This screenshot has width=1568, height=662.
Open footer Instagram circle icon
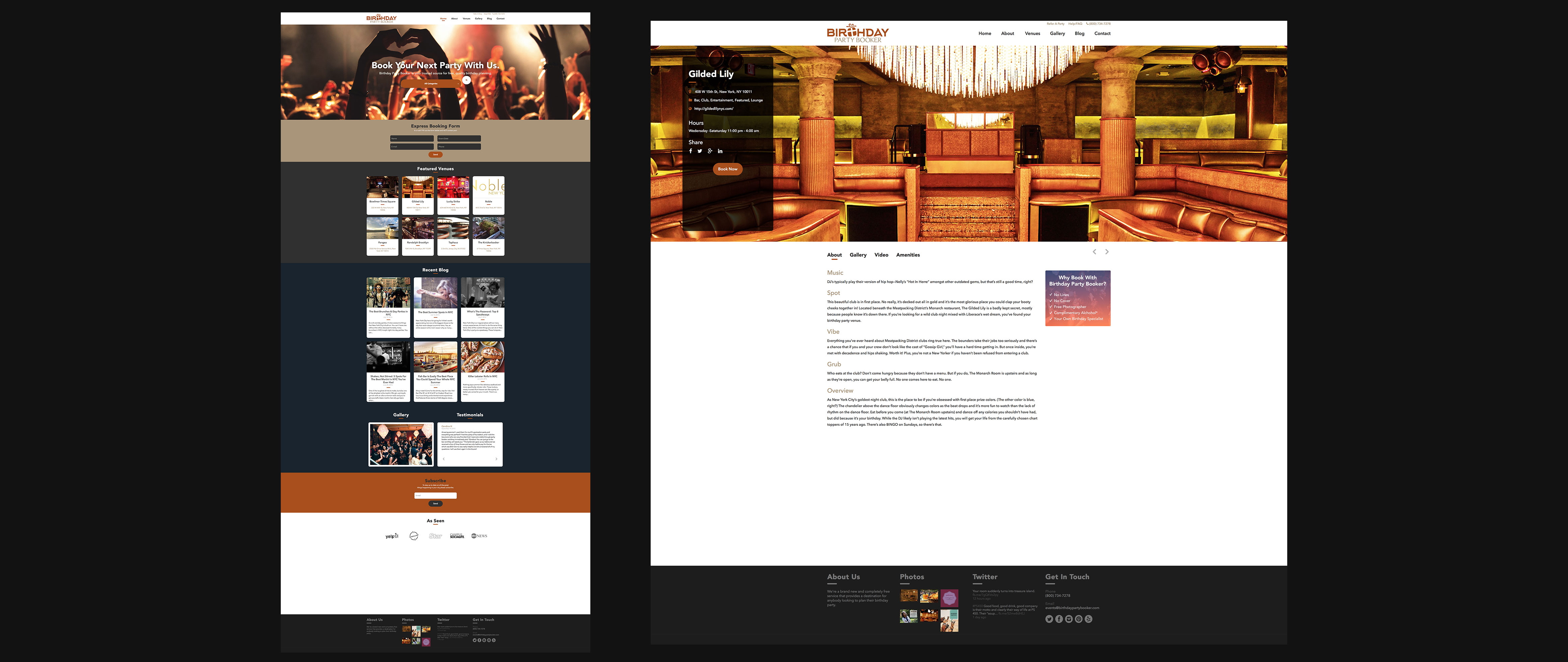click(x=1069, y=619)
